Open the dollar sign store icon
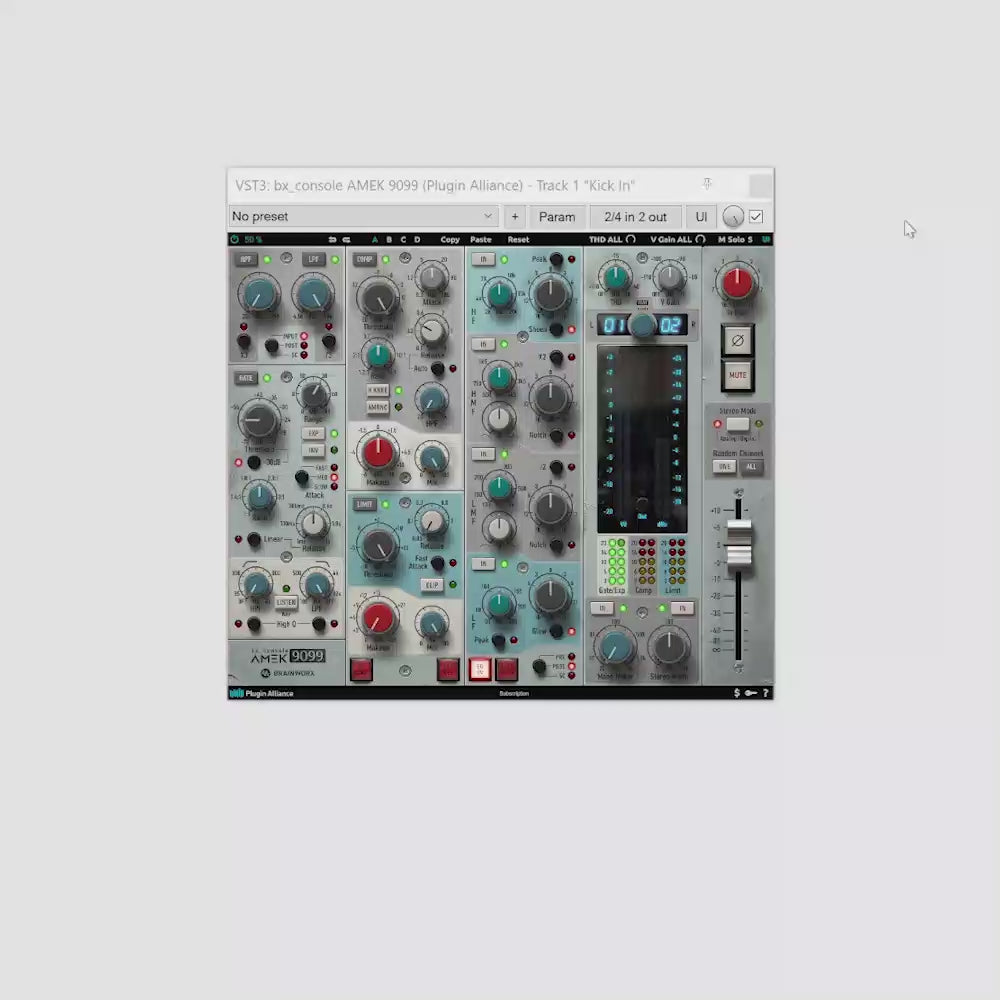This screenshot has width=1000, height=1000. pyautogui.click(x=737, y=693)
